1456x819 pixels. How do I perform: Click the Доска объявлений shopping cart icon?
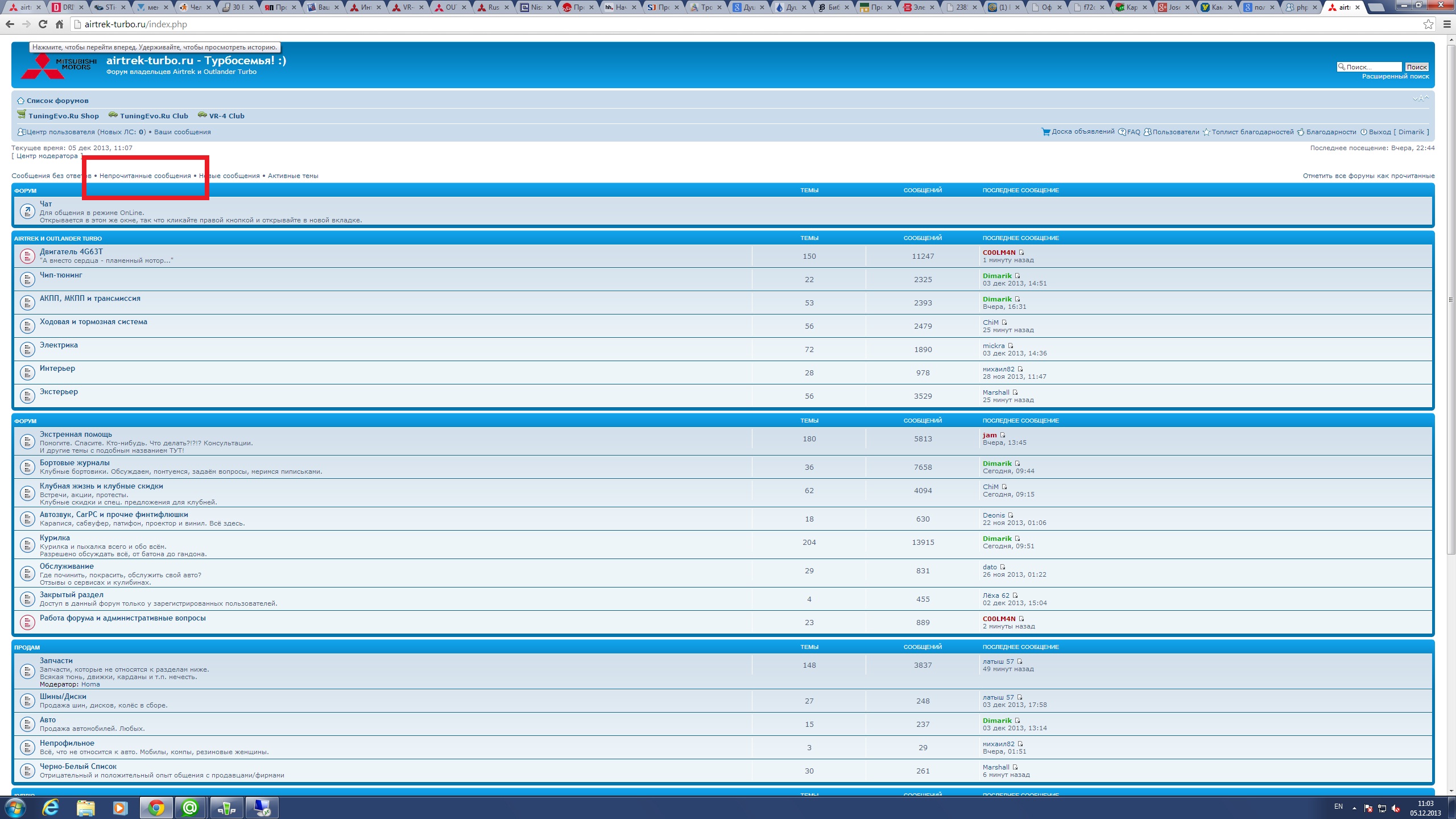[x=1045, y=132]
